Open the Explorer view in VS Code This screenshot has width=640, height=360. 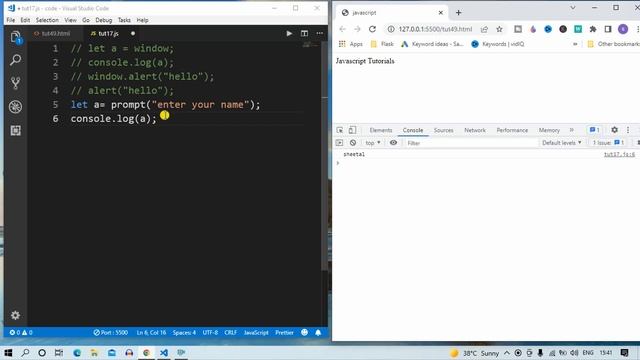coord(16,37)
